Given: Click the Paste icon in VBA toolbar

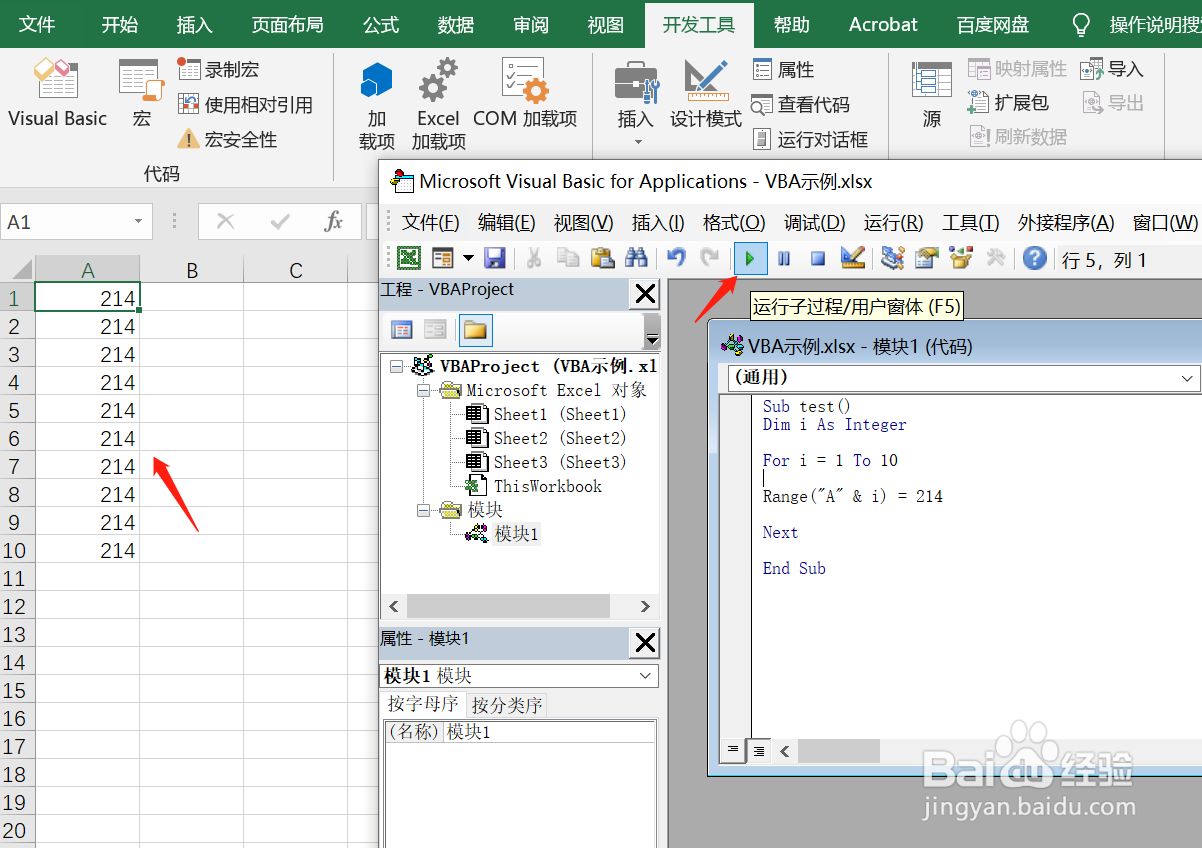Looking at the screenshot, I should [602, 259].
